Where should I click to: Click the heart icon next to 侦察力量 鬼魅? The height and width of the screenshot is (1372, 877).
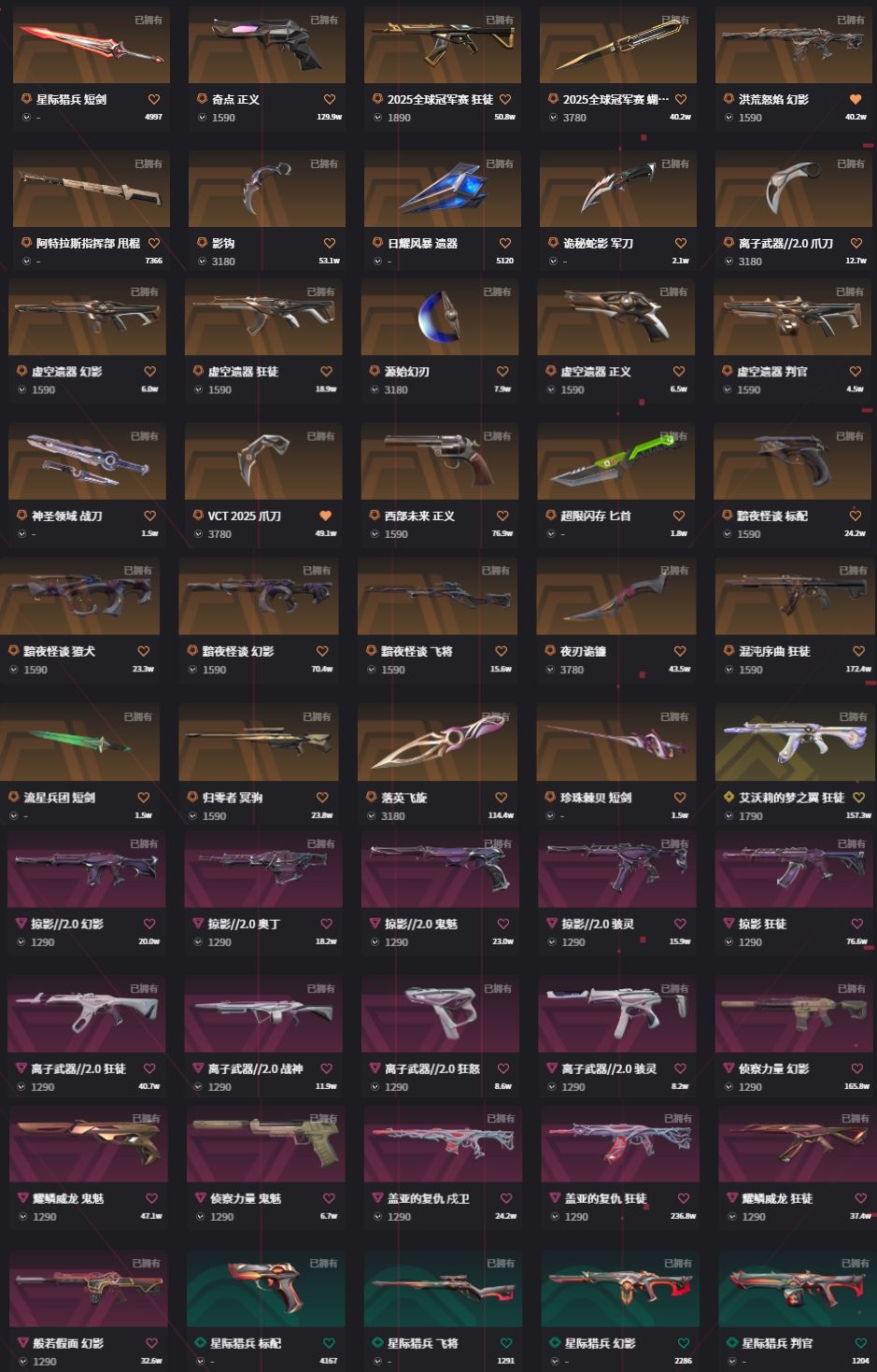point(329,1198)
